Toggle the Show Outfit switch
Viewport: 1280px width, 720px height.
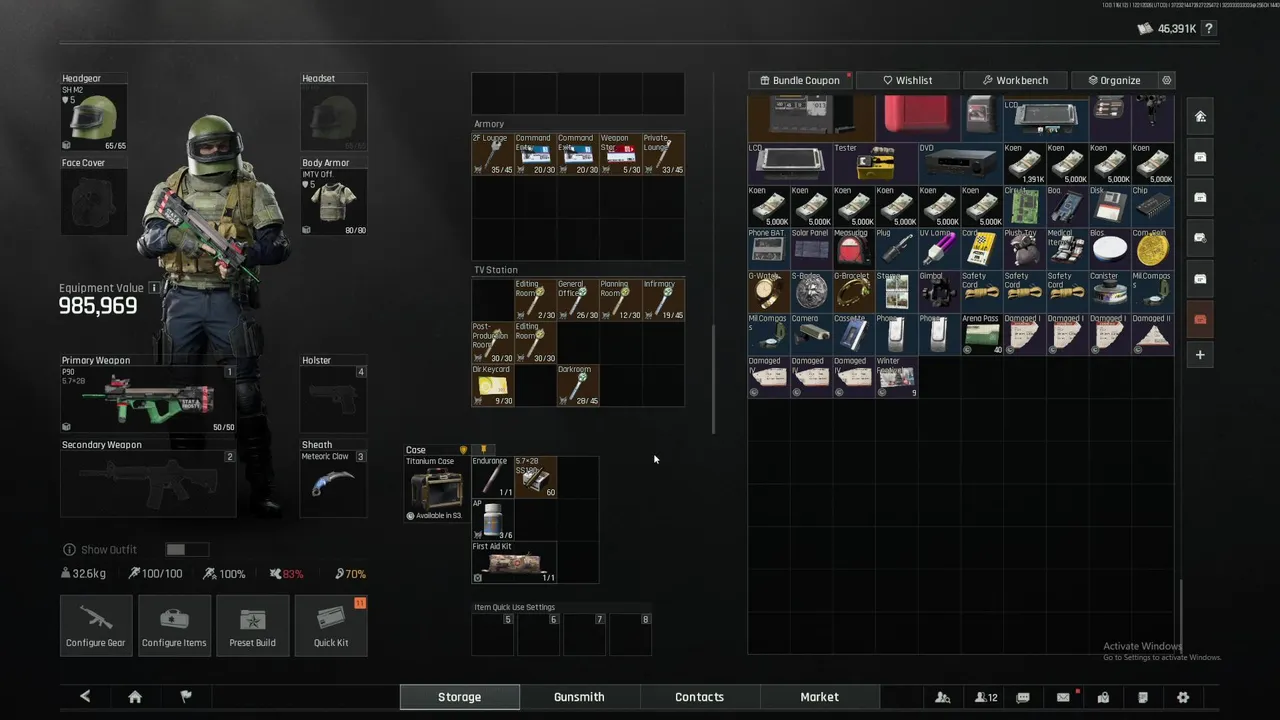pyautogui.click(x=187, y=550)
